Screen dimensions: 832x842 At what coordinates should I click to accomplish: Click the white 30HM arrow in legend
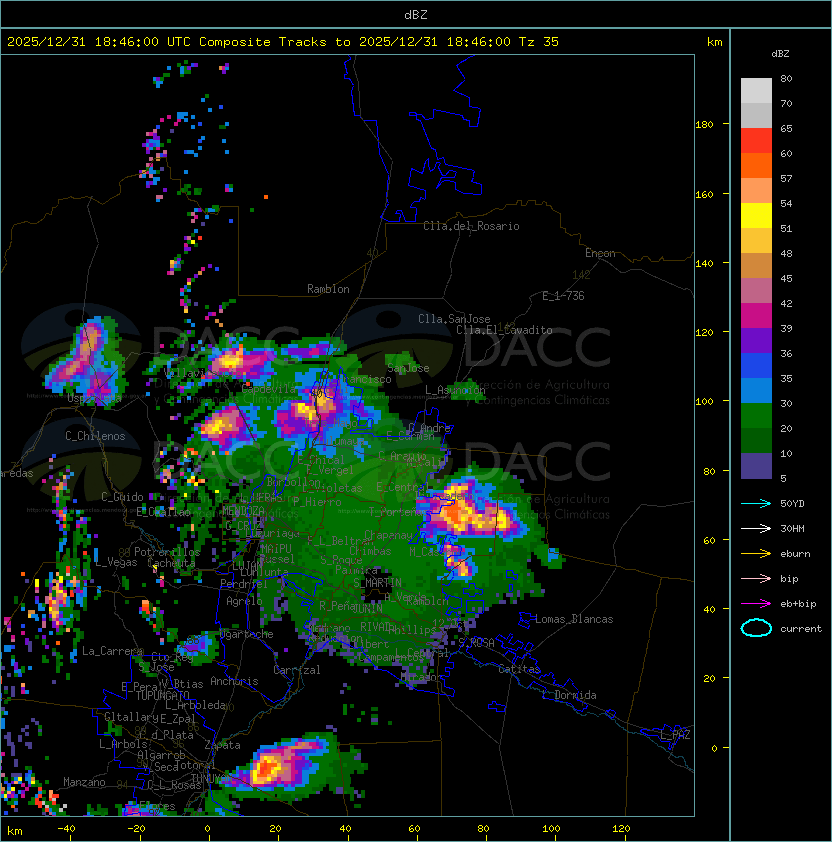(756, 529)
